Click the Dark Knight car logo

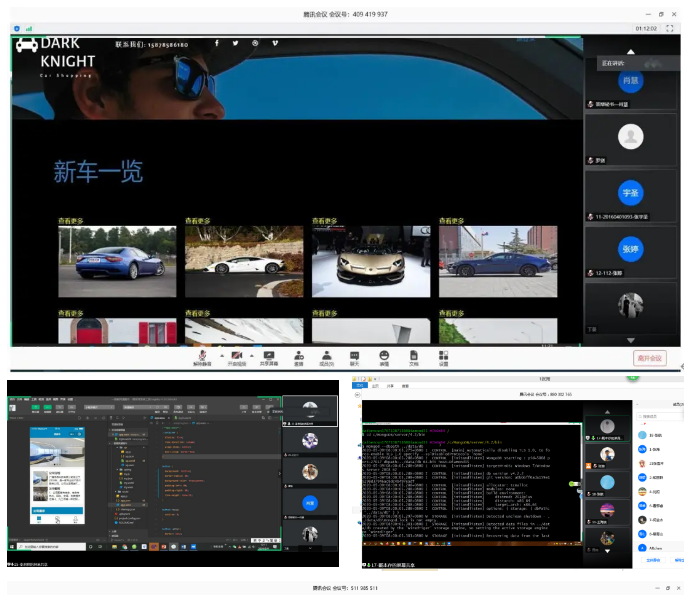[27, 45]
